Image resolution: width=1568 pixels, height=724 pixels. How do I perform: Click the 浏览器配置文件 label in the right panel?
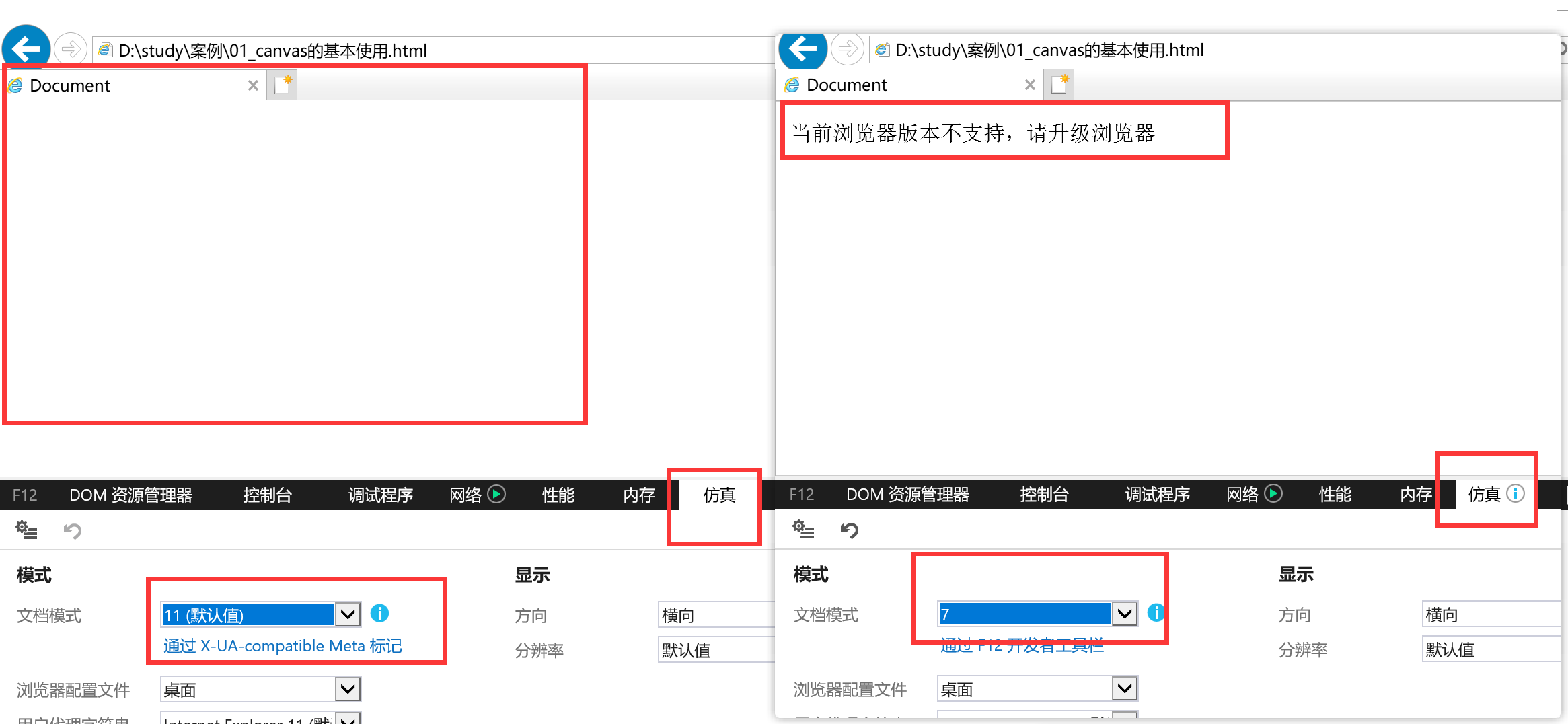(850, 689)
